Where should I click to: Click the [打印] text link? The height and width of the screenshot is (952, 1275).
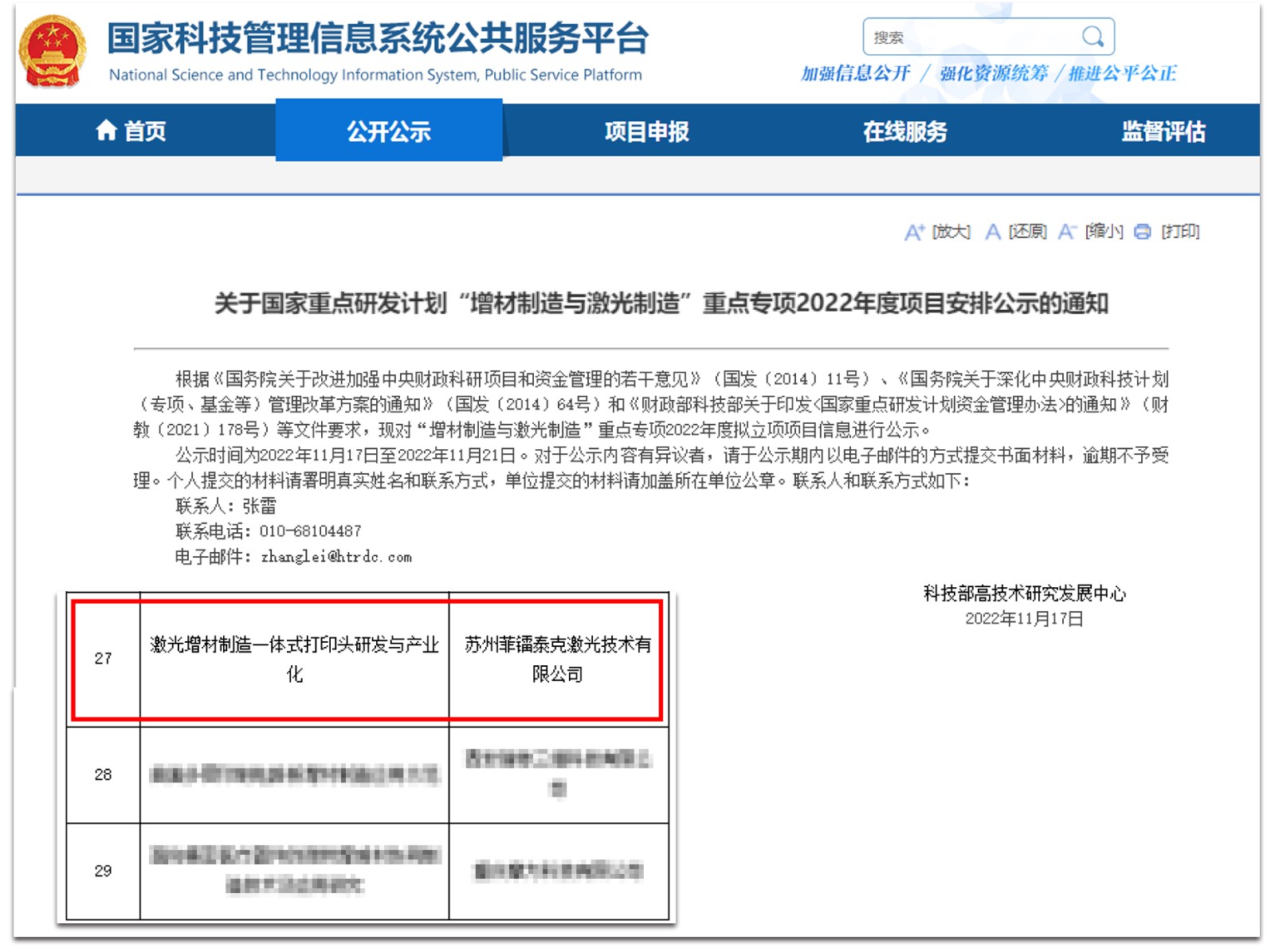pyautogui.click(x=1180, y=232)
